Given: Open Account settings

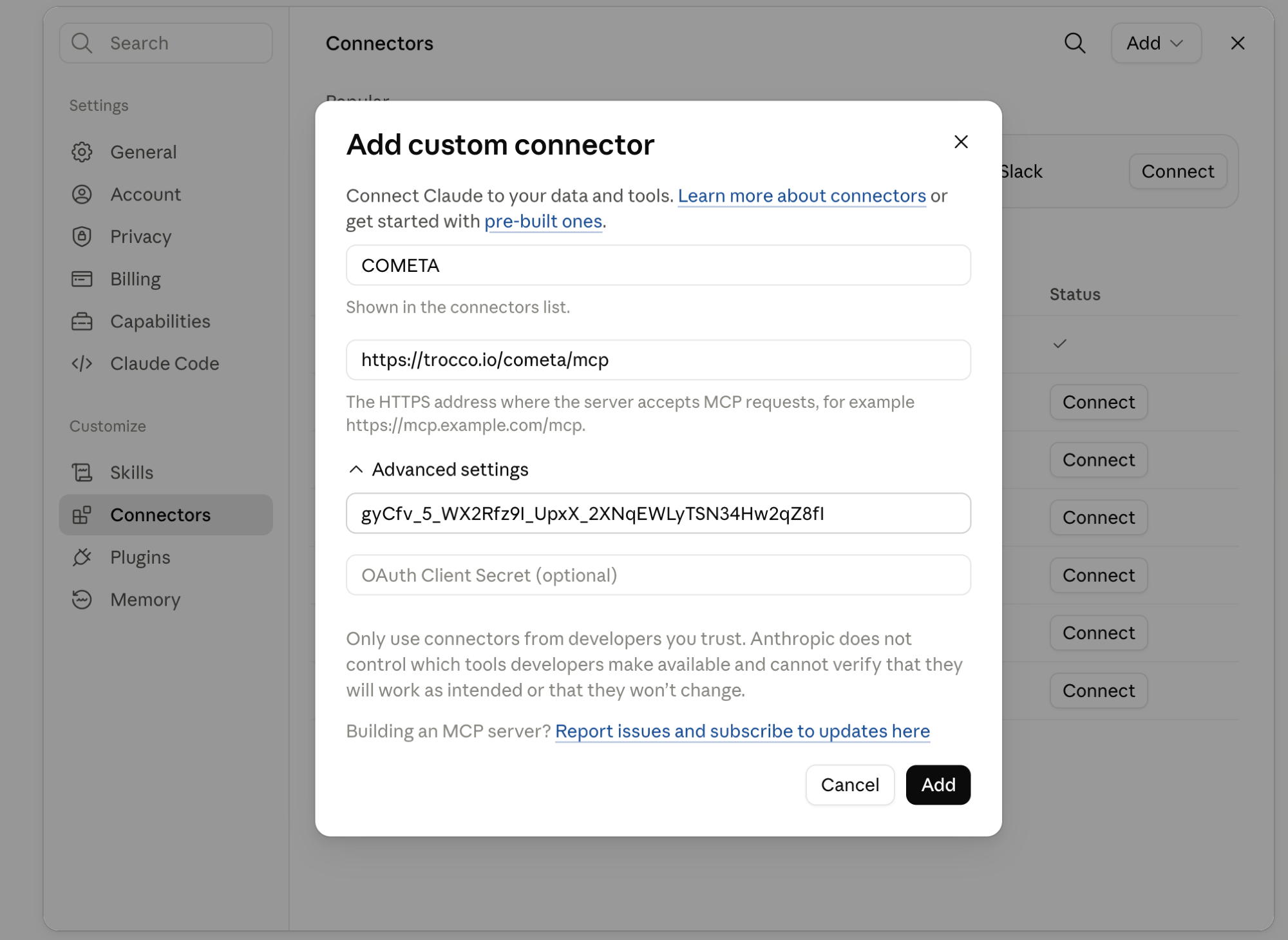Looking at the screenshot, I should pyautogui.click(x=166, y=195).
